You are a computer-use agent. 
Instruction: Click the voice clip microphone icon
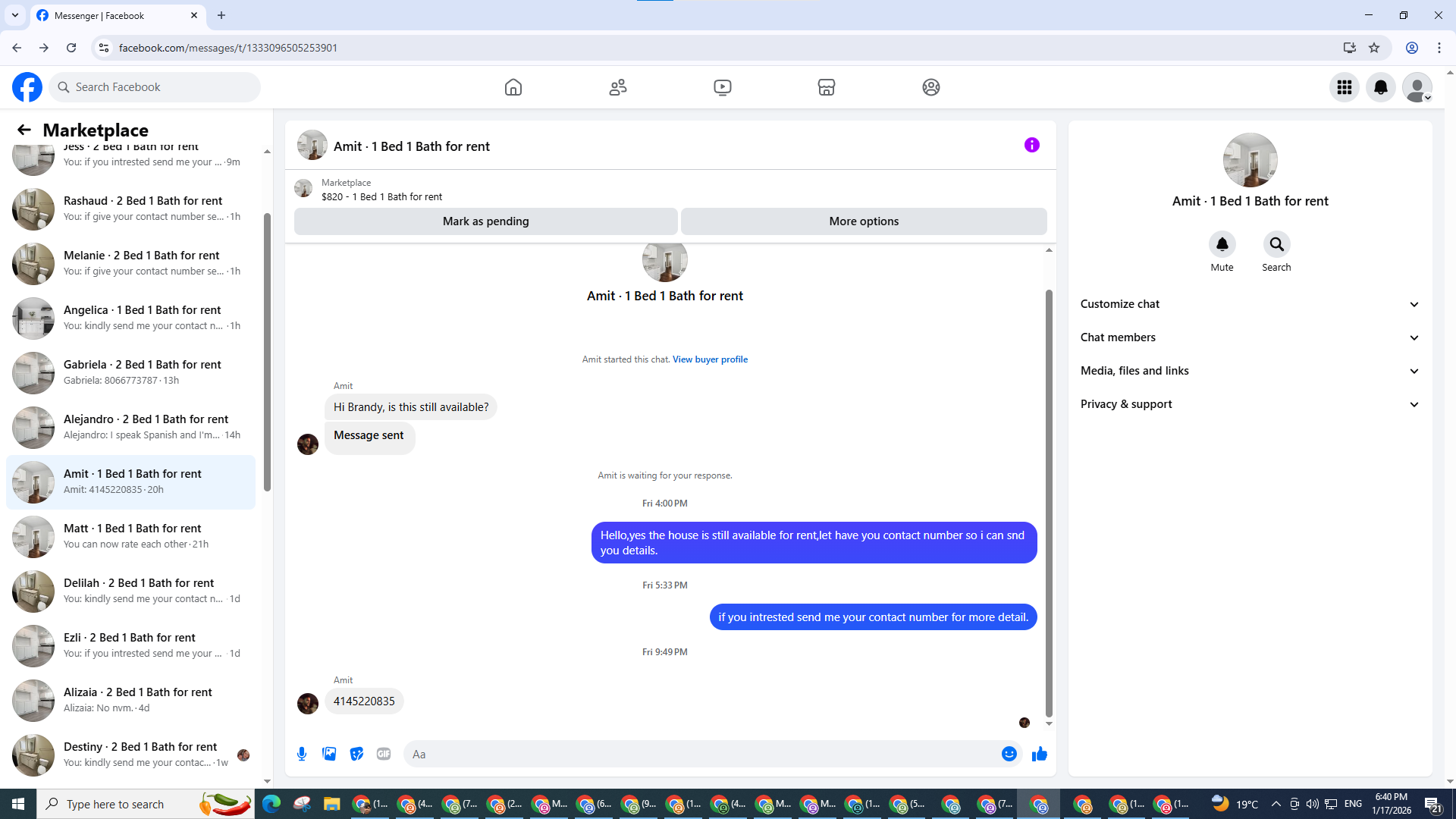[302, 754]
